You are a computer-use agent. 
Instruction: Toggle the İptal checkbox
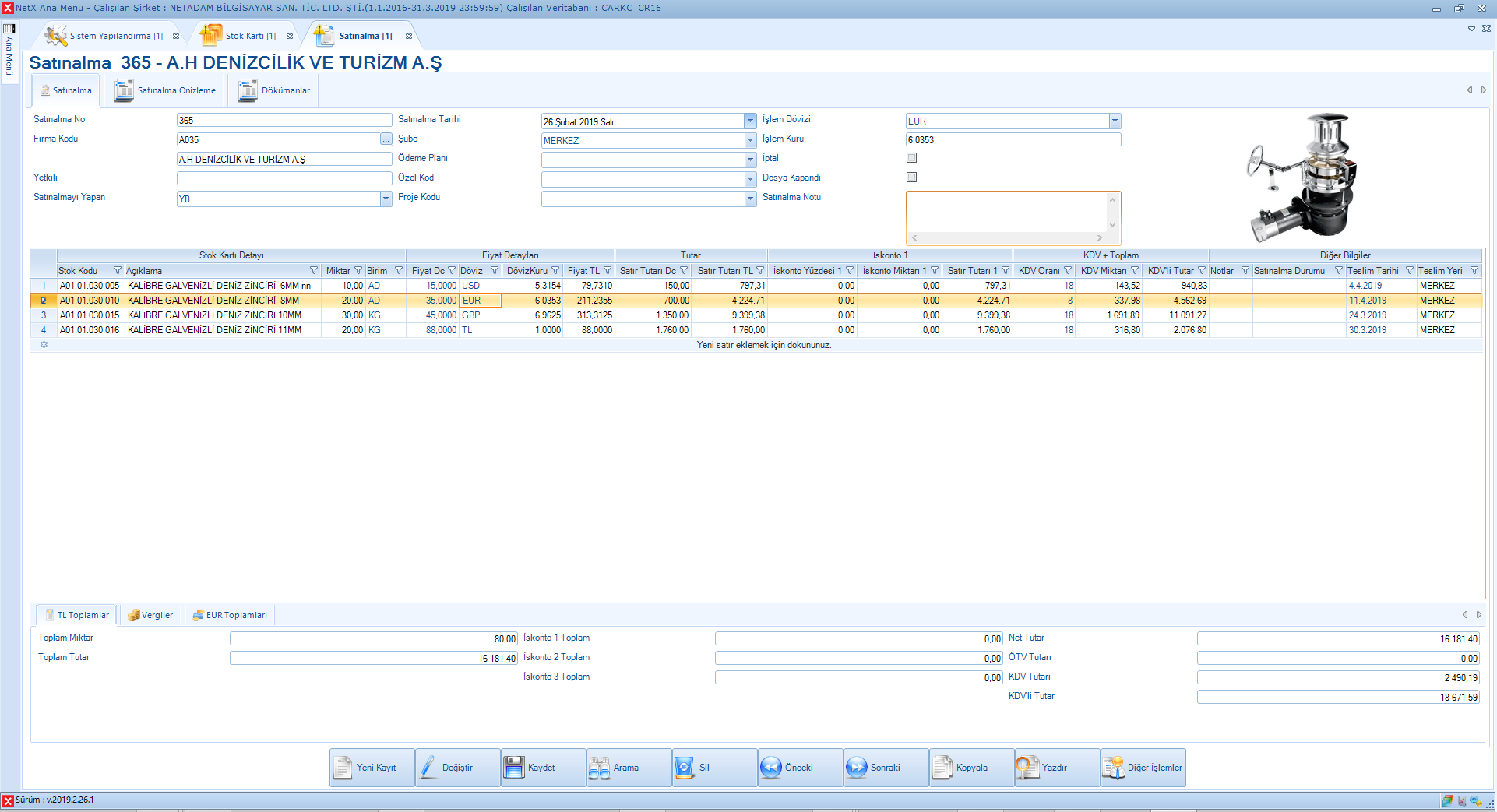tap(911, 158)
